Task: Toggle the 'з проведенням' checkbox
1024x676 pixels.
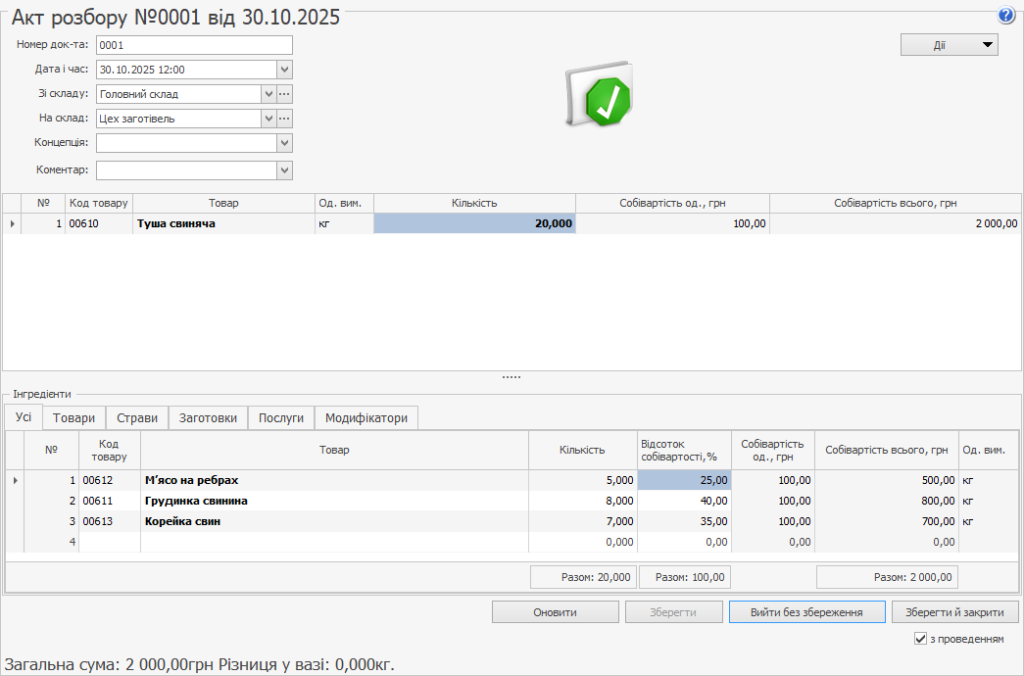Action: click(920, 639)
